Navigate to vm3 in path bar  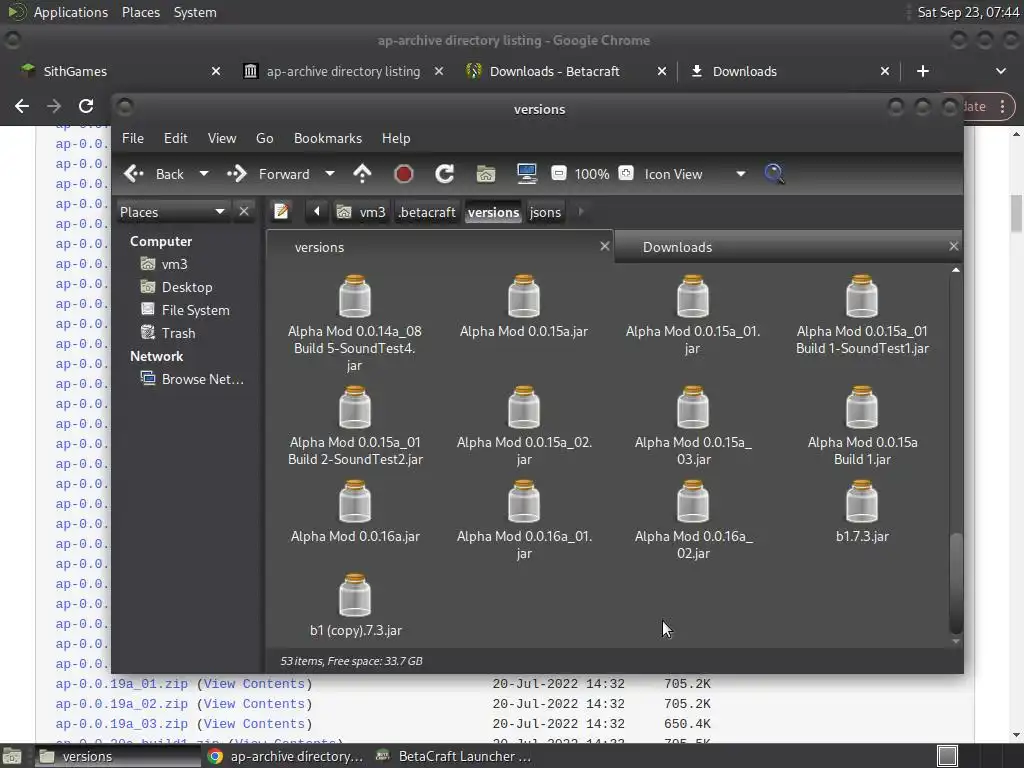[361, 212]
